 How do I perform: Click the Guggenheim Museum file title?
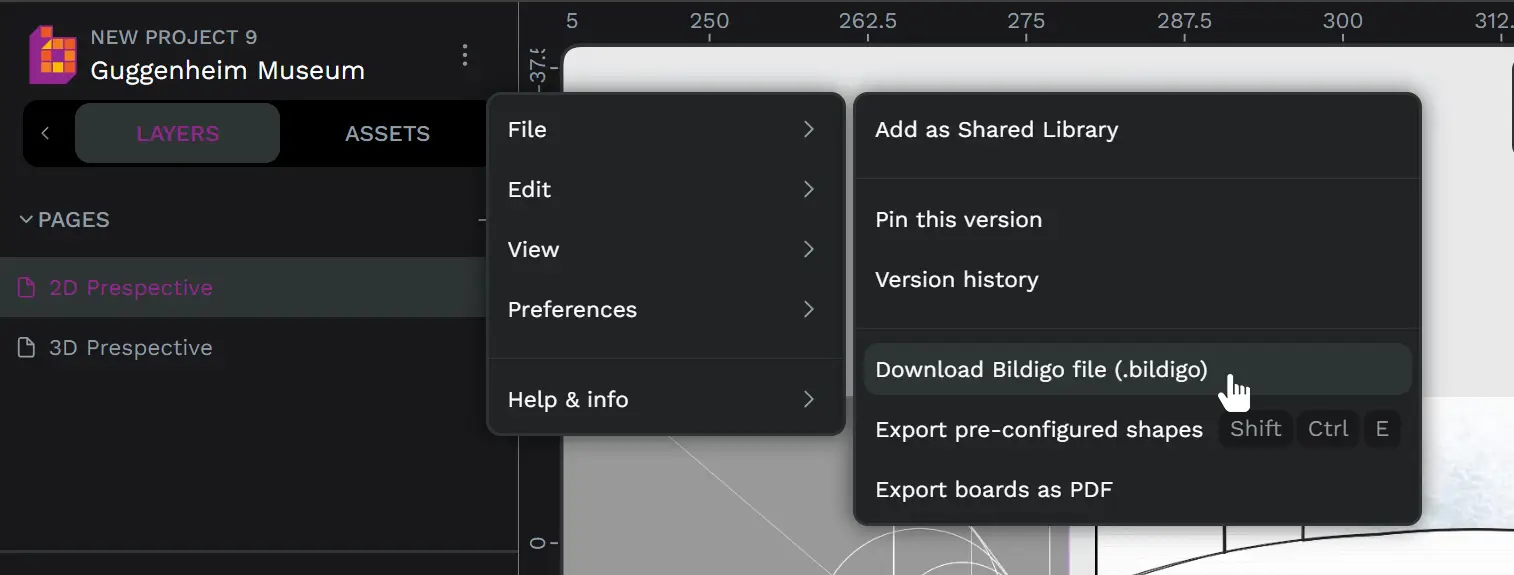tap(227, 71)
